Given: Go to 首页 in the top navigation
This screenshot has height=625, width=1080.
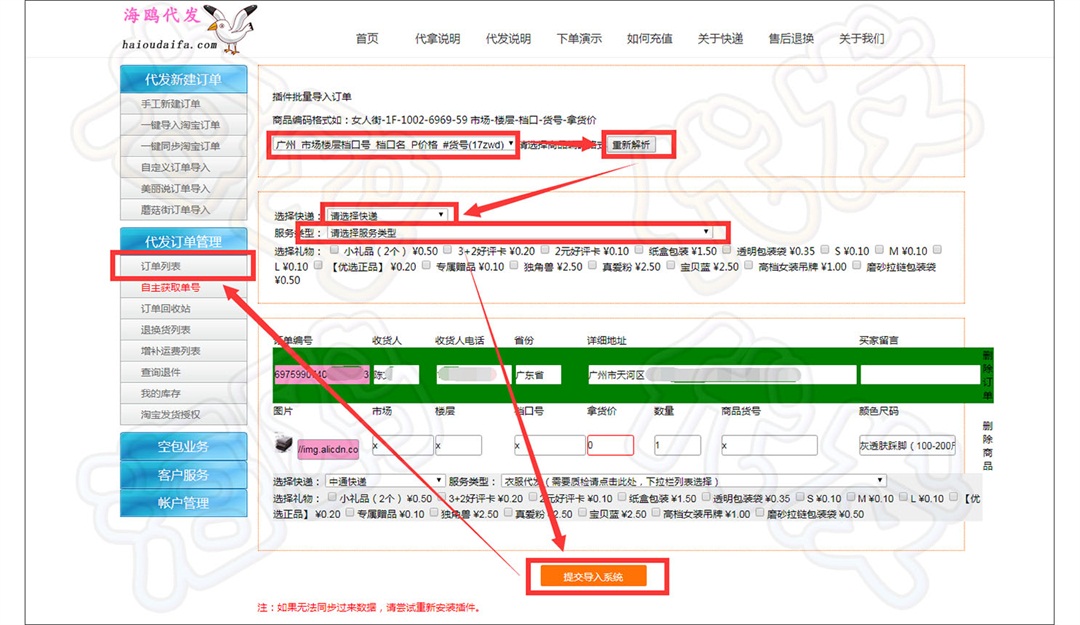Looking at the screenshot, I should coord(367,39).
